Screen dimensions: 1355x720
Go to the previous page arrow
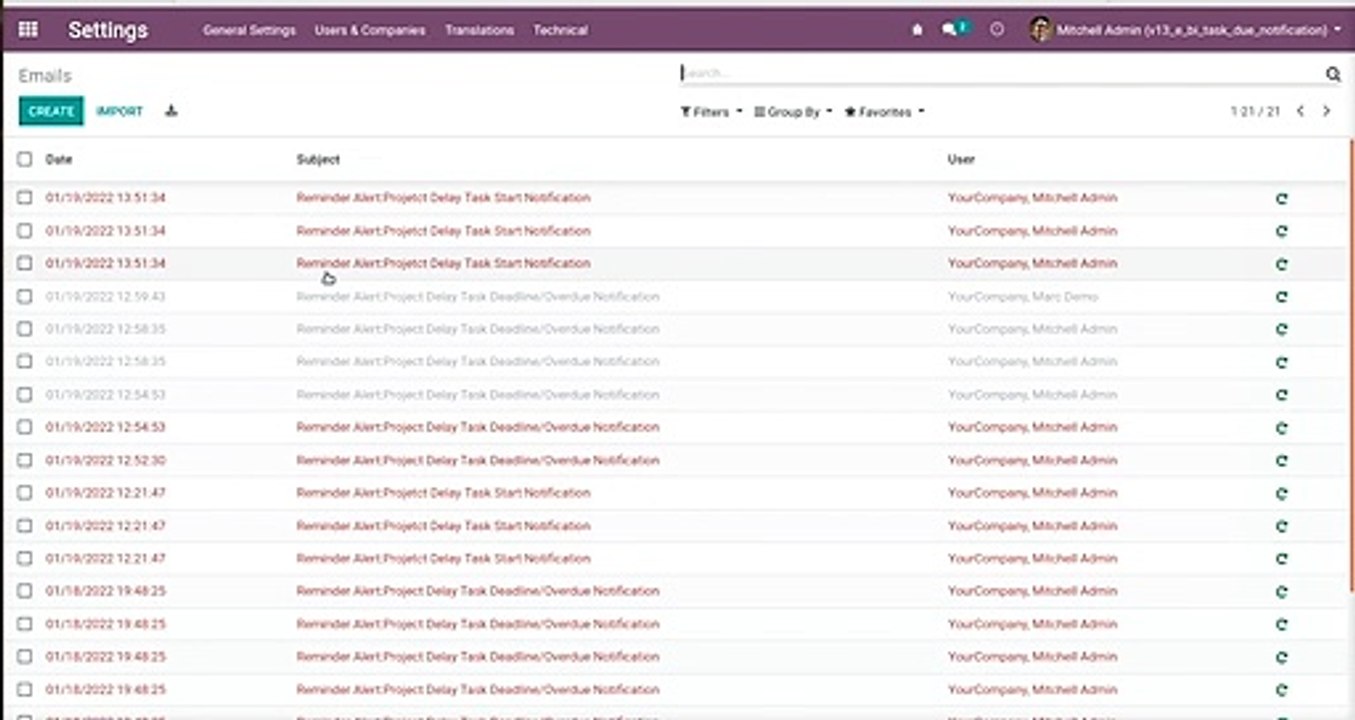[x=1300, y=111]
